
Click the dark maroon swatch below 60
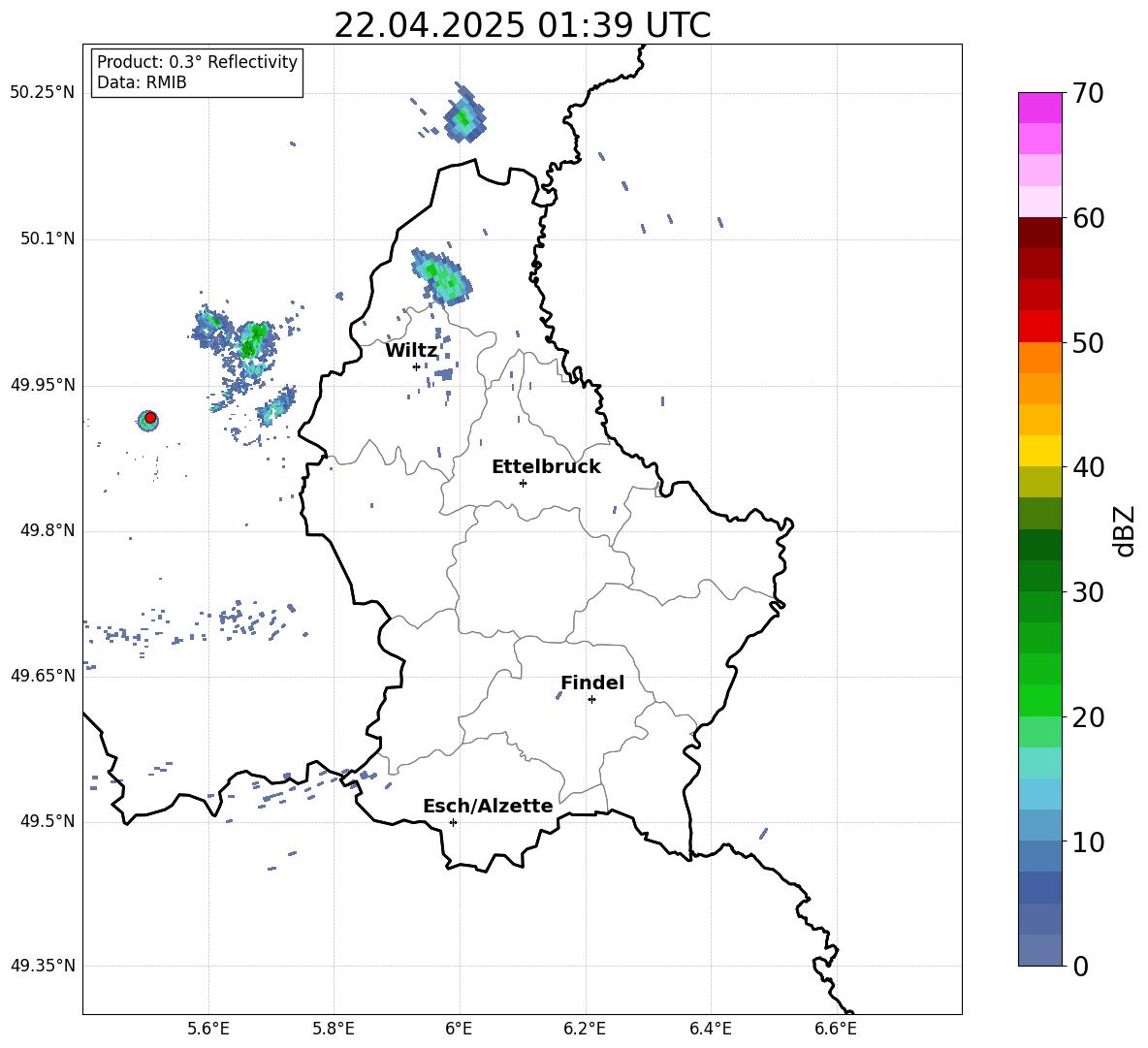1040,233
